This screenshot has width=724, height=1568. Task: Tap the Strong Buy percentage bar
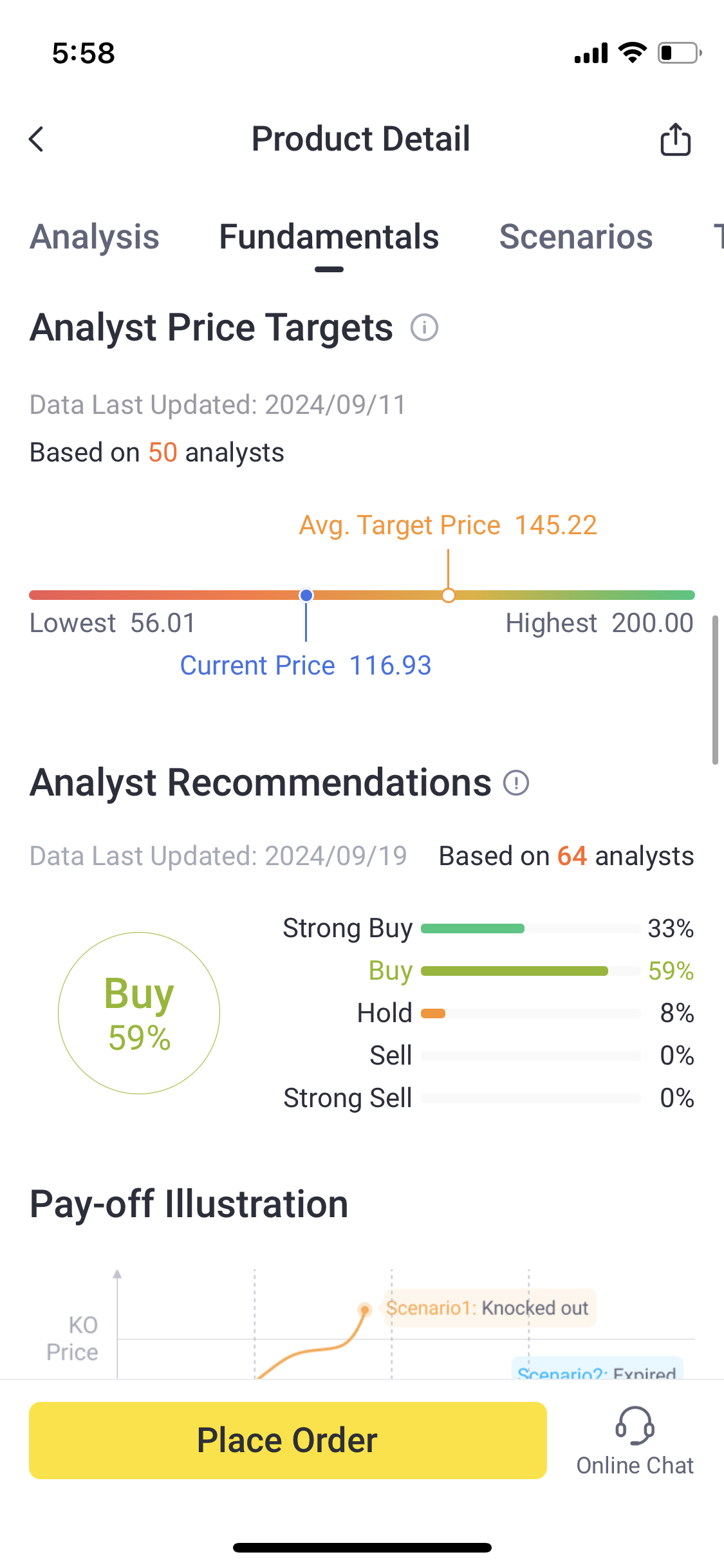[x=473, y=928]
